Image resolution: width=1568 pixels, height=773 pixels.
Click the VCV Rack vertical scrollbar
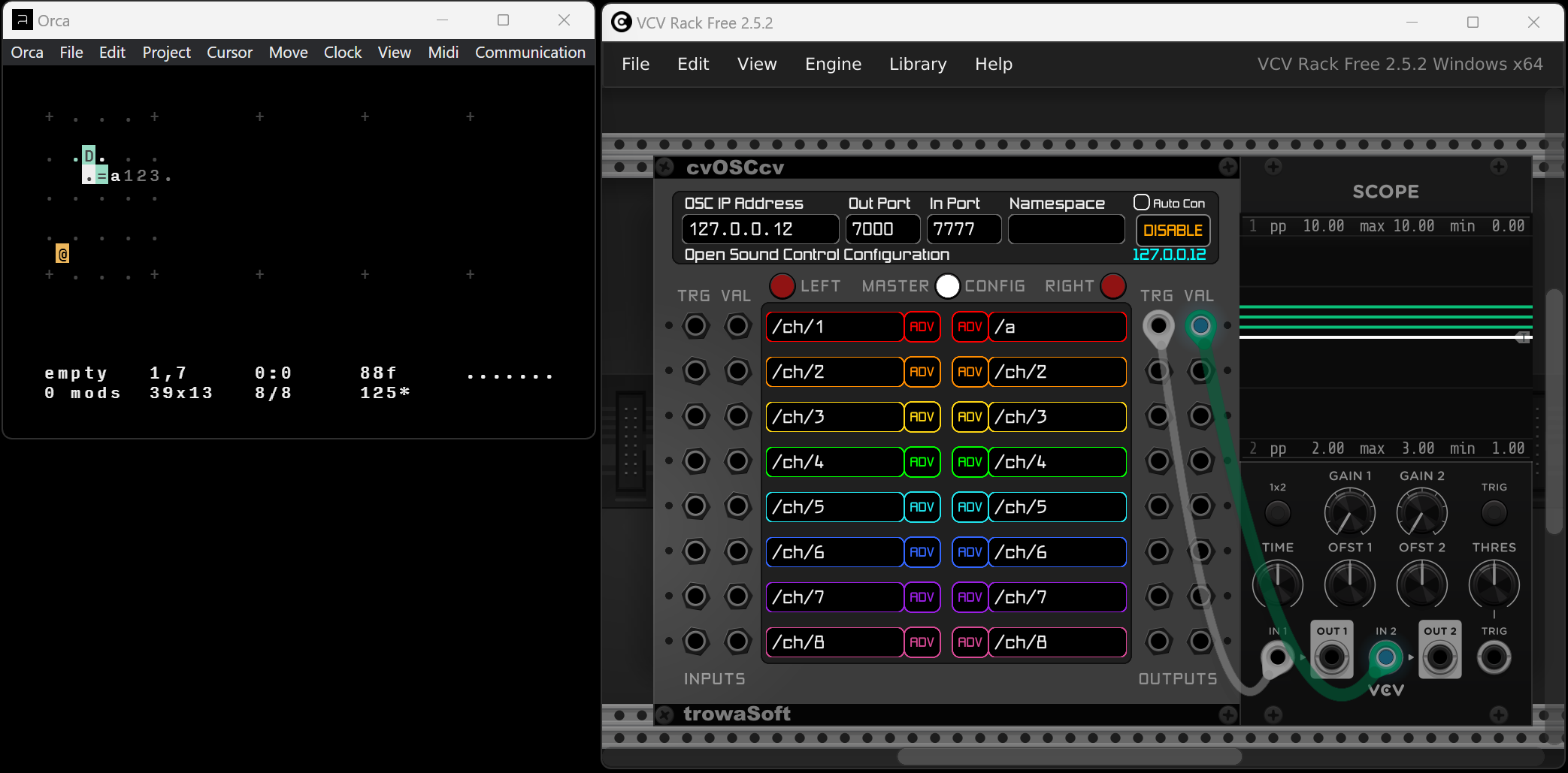tap(1554, 412)
